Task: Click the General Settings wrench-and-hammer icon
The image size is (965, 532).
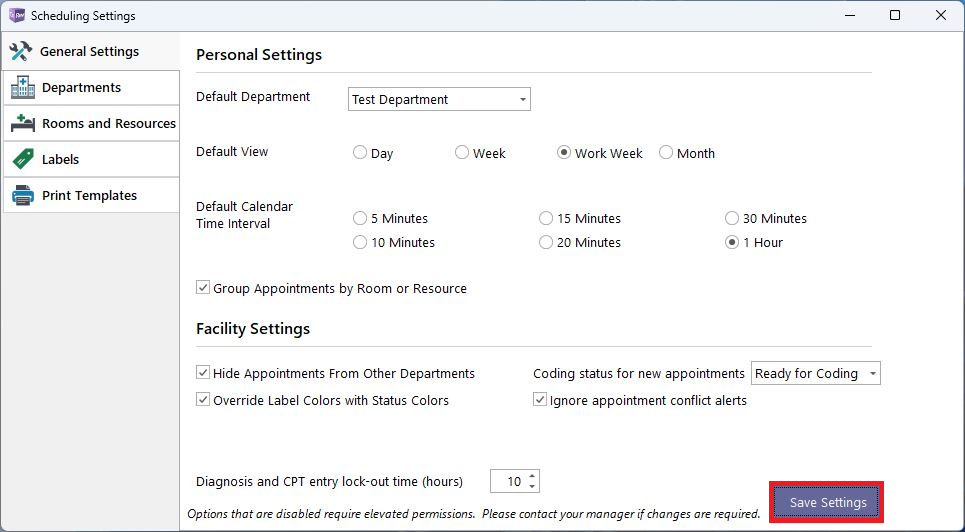Action: pyautogui.click(x=21, y=51)
